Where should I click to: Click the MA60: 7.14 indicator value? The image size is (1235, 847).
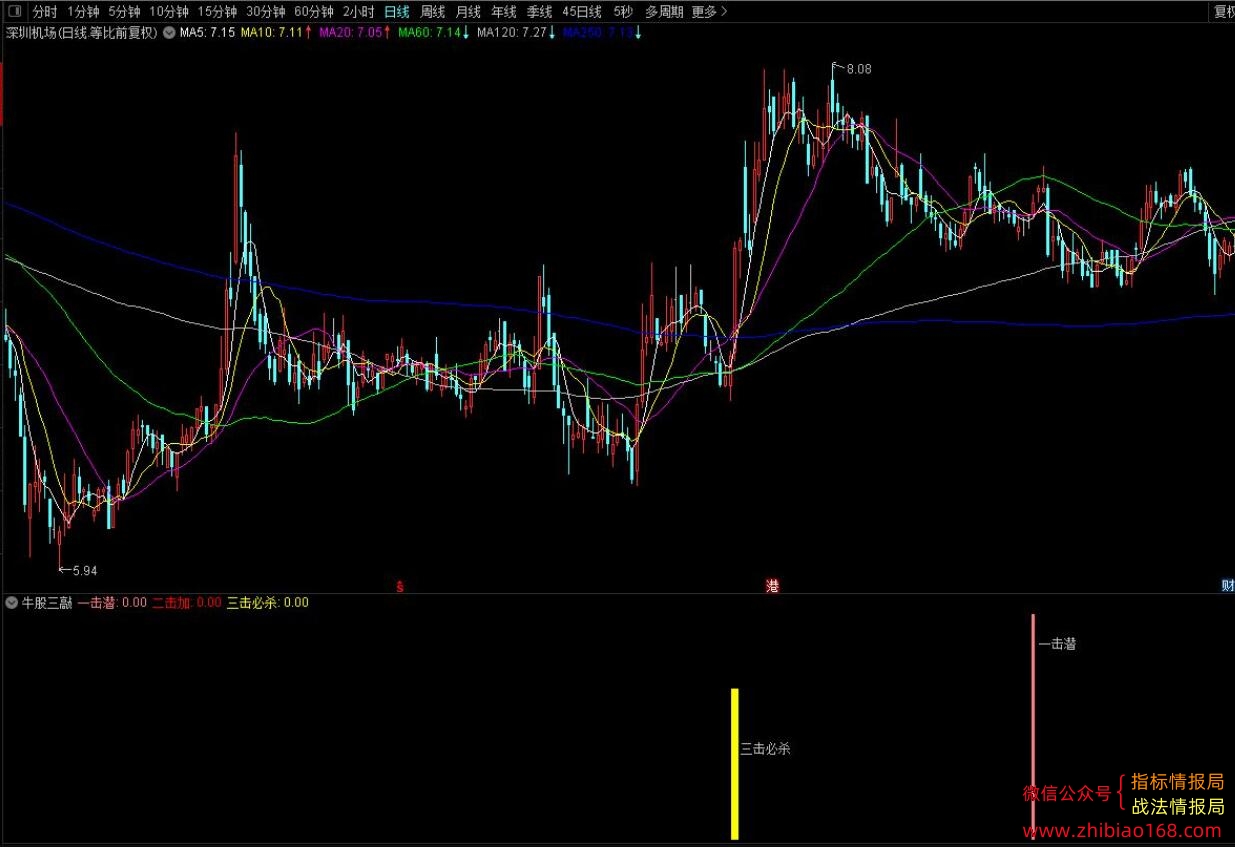pos(434,33)
